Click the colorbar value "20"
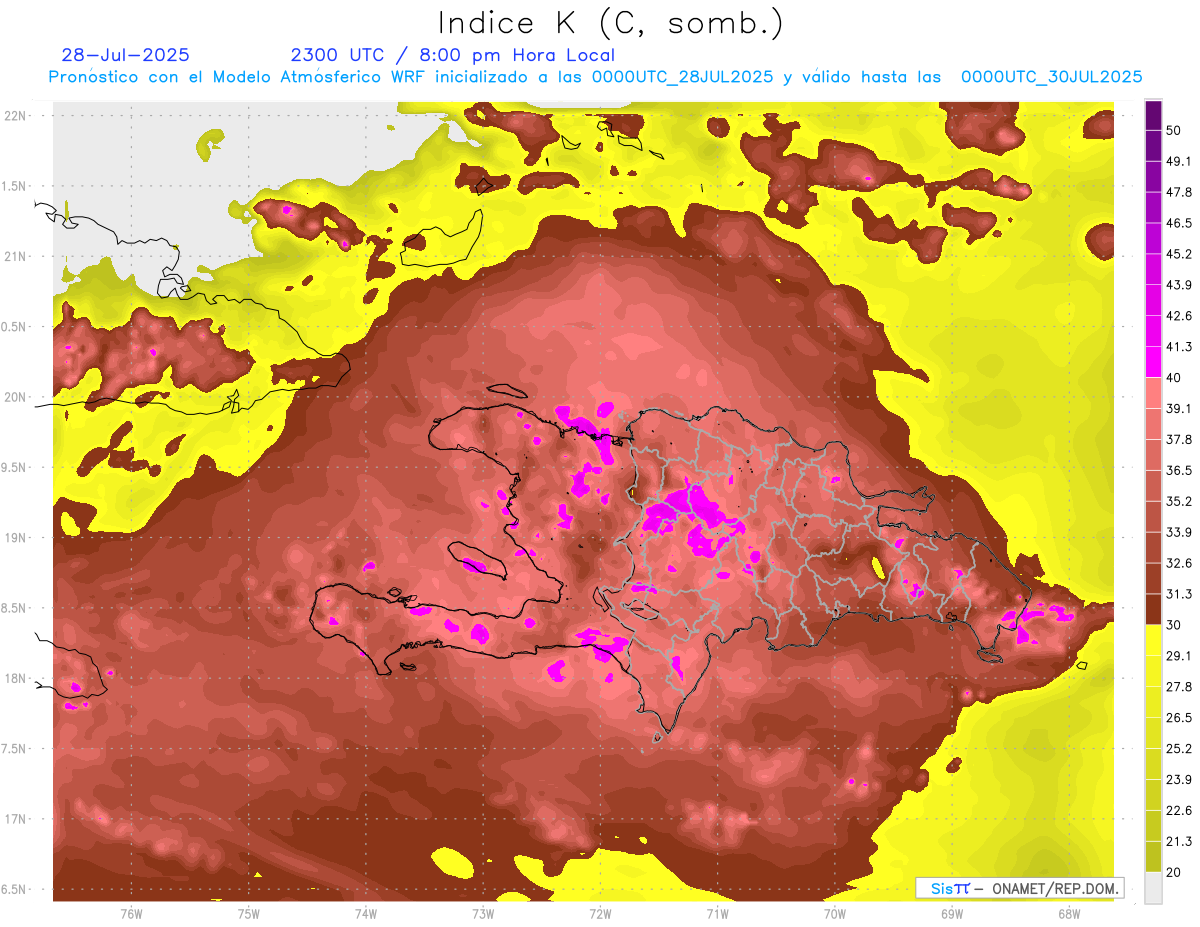 point(1174,872)
